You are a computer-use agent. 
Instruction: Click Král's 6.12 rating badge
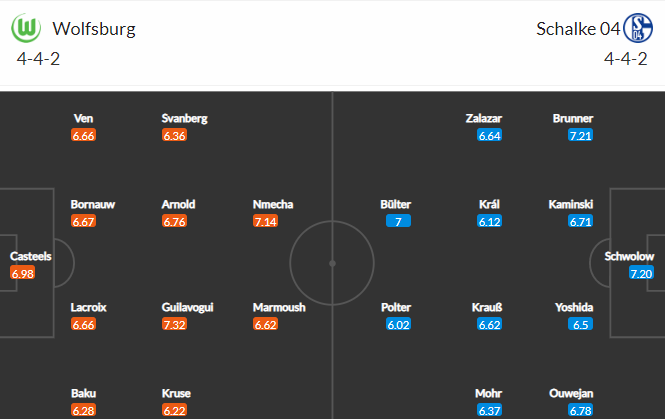coord(489,221)
